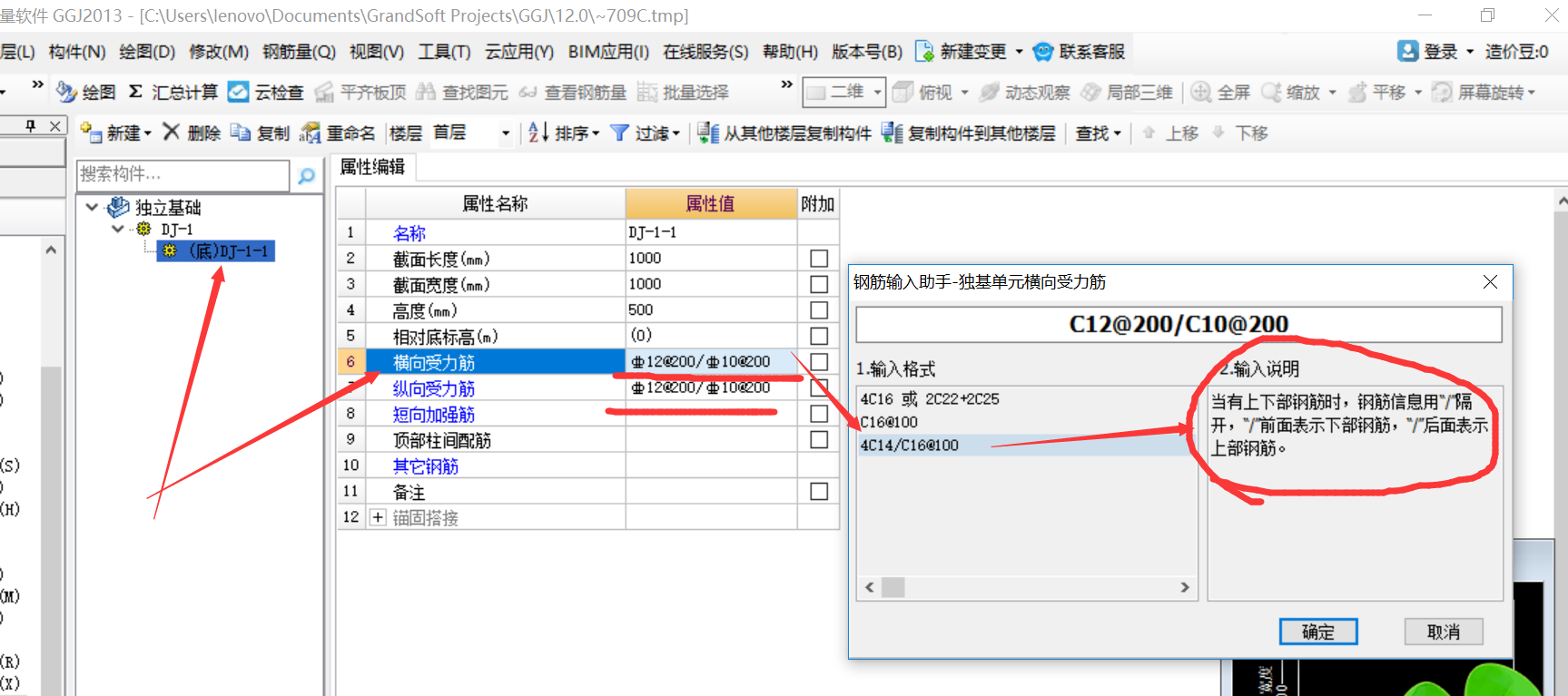
Task: Click the 俯视 top view icon
Action: 902,92
